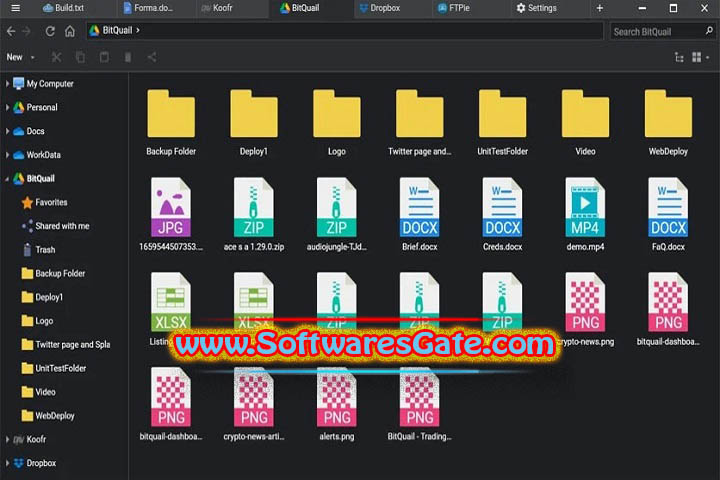This screenshot has height=480, width=720.
Task: Open Trash in the sidebar
Action: coord(39,249)
